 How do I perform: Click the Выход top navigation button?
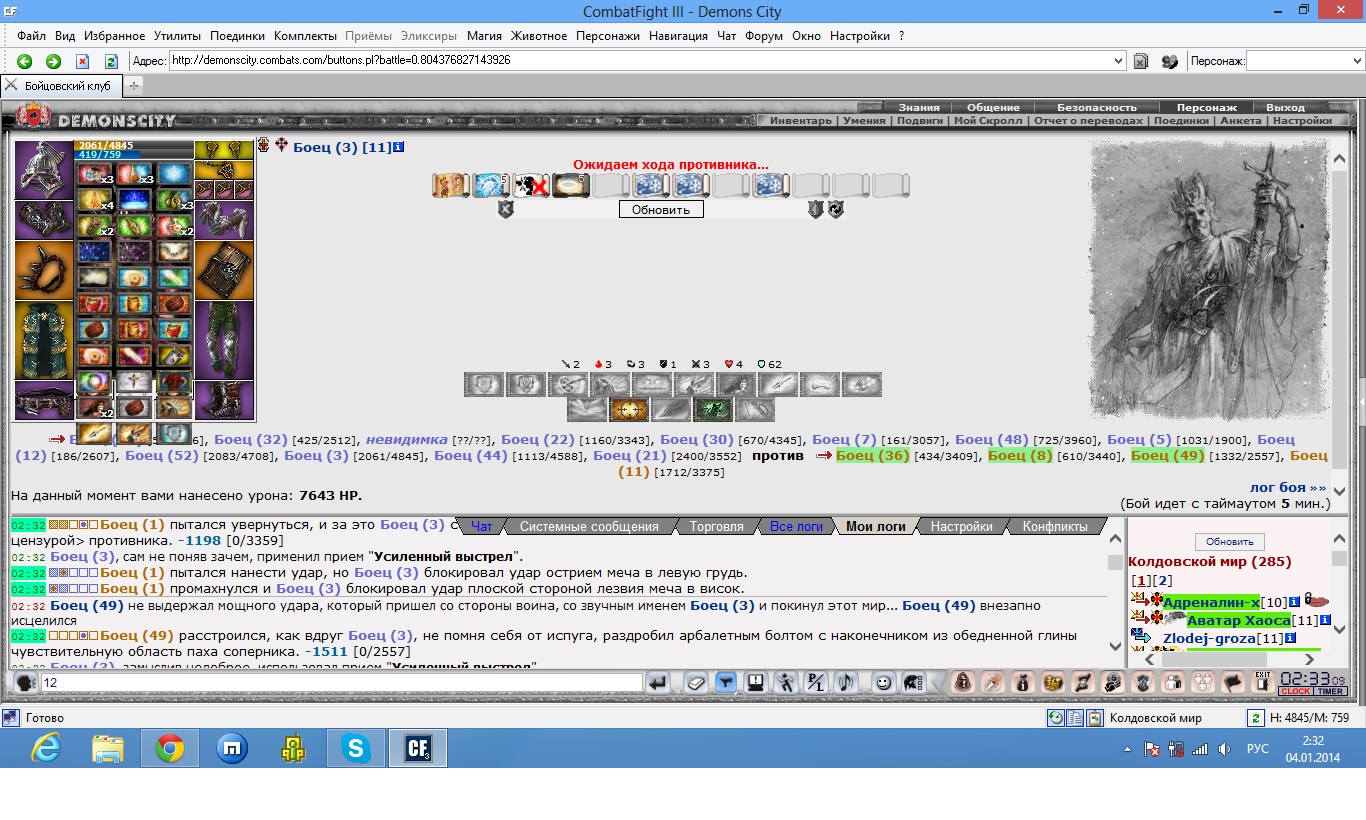click(1285, 107)
